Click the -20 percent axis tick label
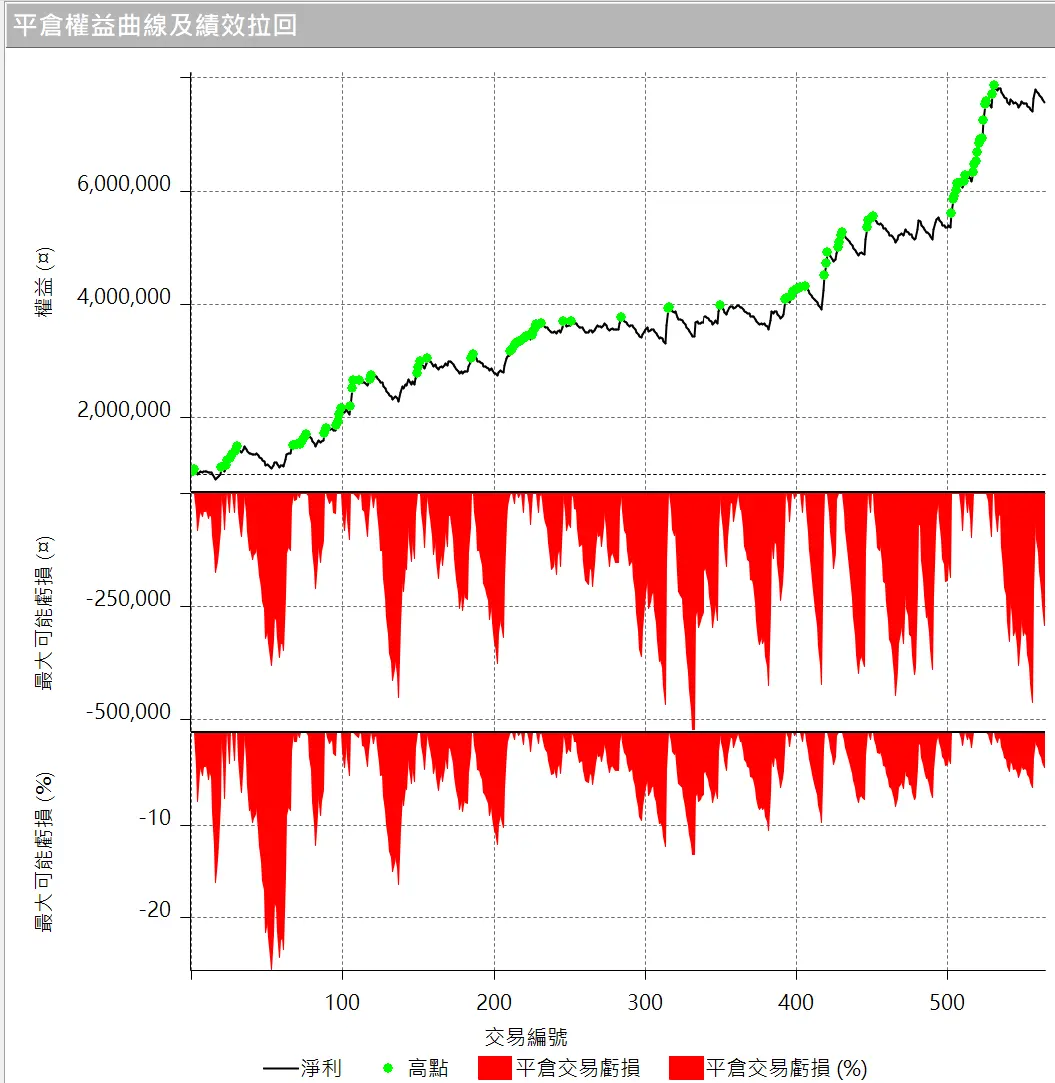Image resolution: width=1055 pixels, height=1083 pixels. (x=155, y=913)
